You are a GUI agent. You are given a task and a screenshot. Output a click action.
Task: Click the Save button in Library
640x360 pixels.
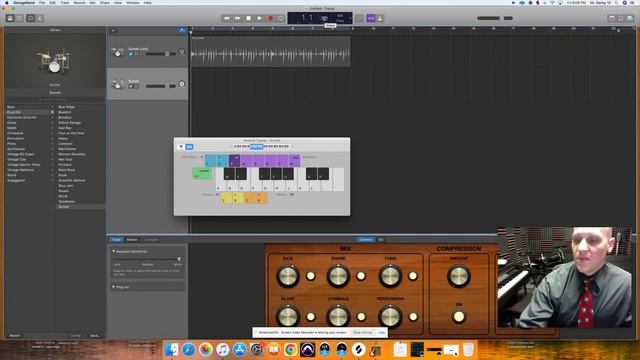point(95,336)
